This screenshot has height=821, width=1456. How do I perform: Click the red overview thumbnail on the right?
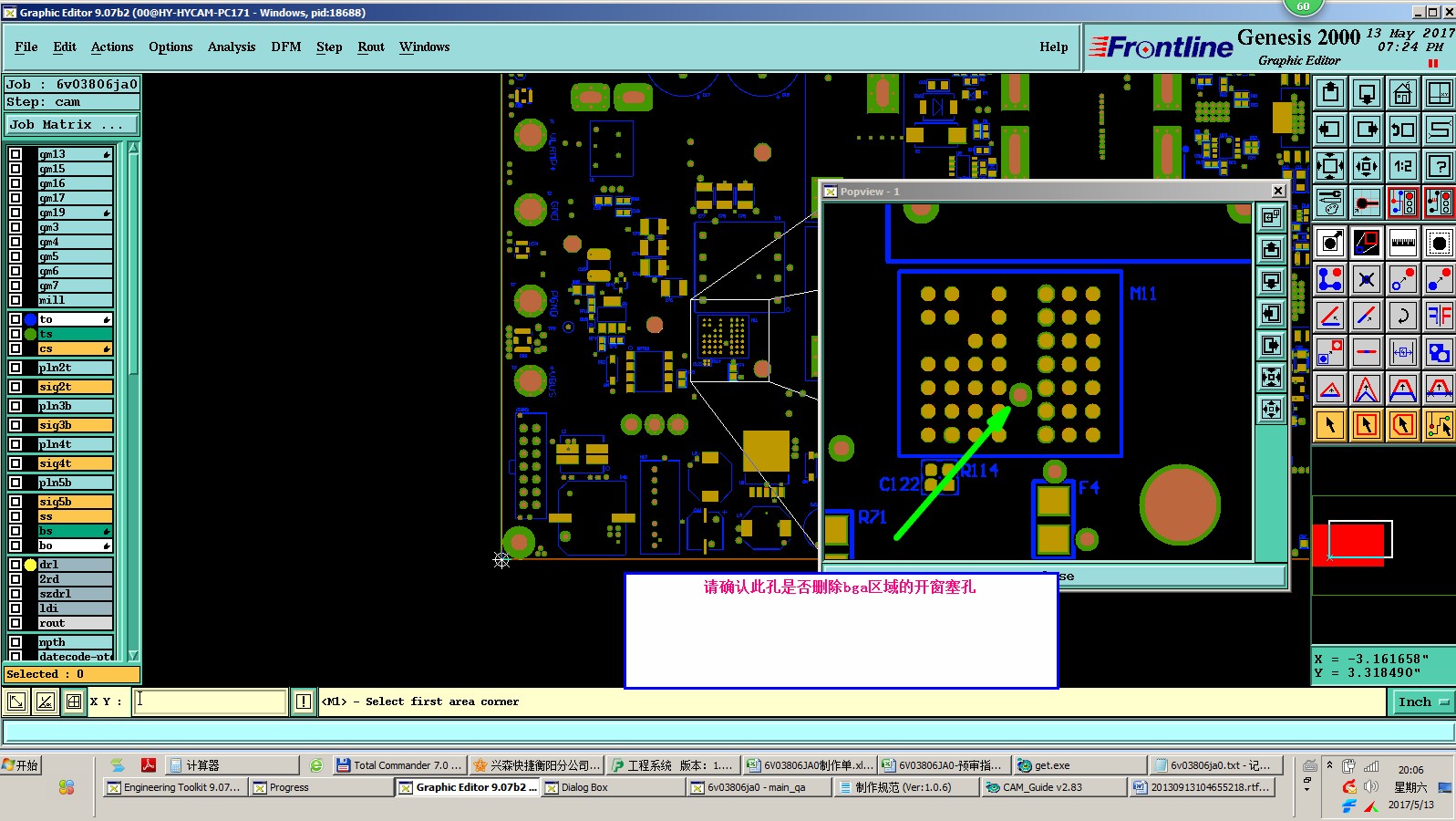(1348, 545)
